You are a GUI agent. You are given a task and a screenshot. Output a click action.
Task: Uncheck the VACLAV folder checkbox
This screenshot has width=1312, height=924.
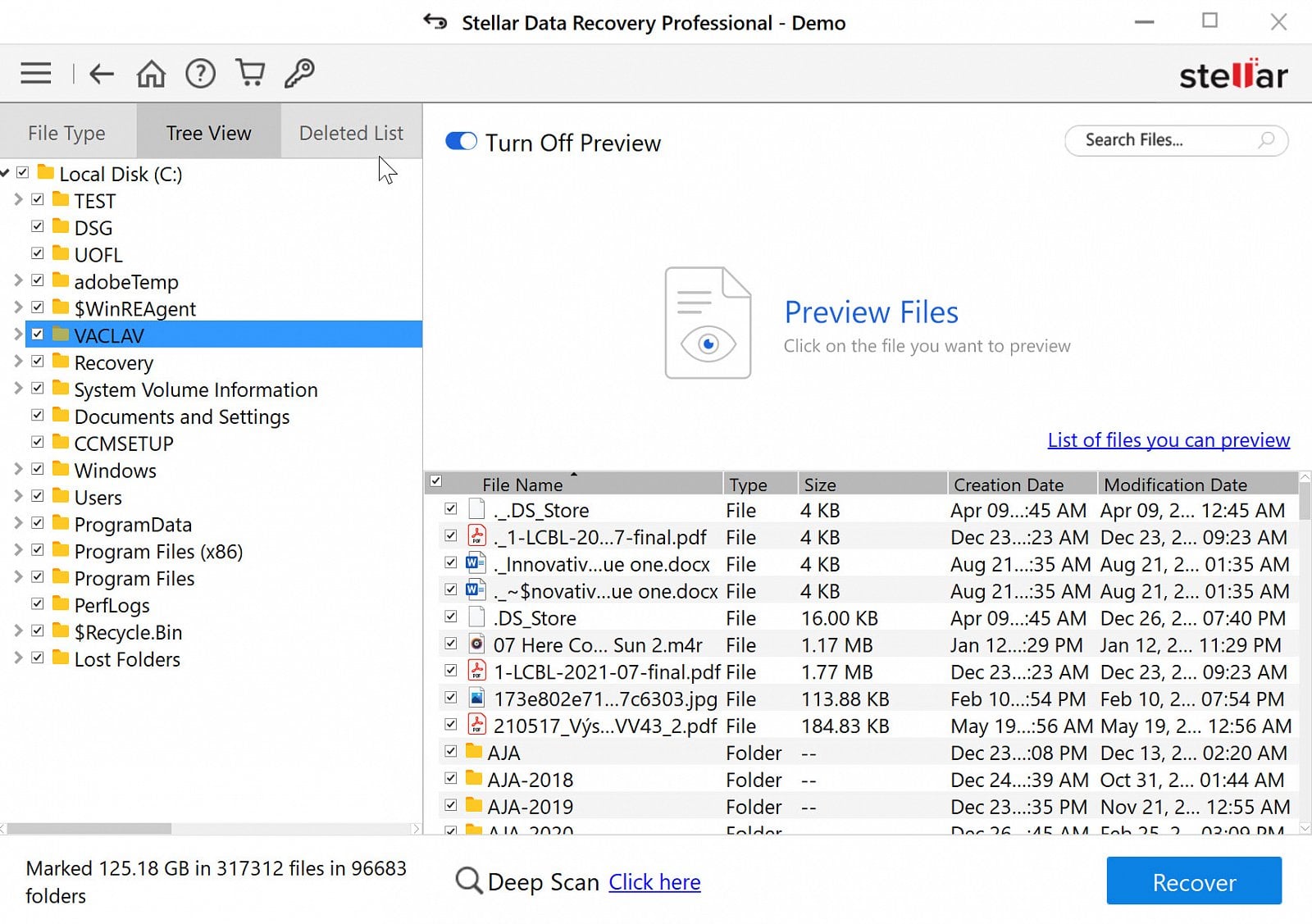click(x=38, y=335)
